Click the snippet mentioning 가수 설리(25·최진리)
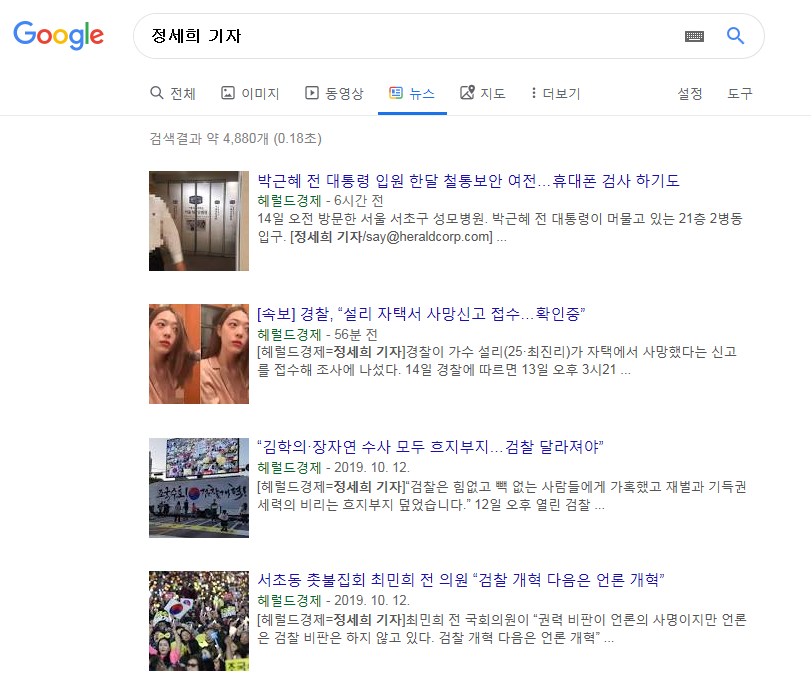The image size is (811, 688). pyautogui.click(x=497, y=361)
